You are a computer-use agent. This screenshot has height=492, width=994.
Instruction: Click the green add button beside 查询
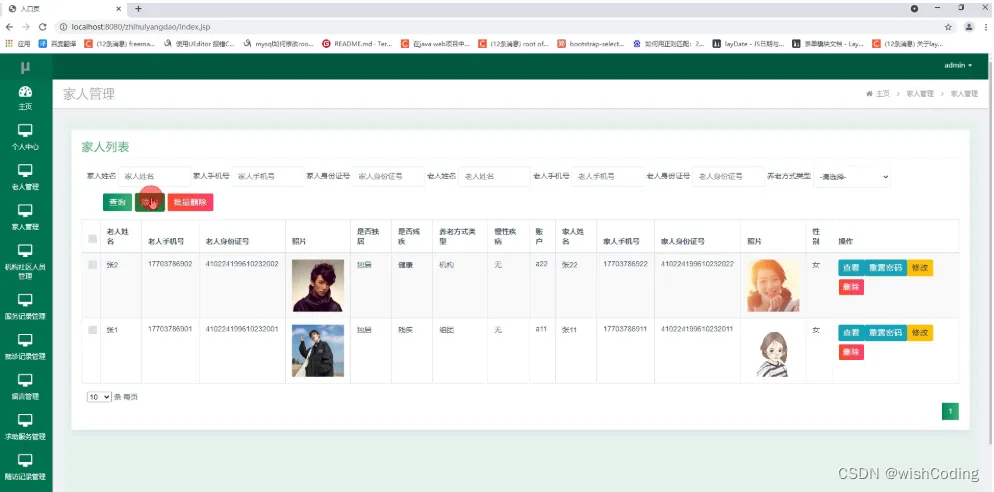pos(150,202)
